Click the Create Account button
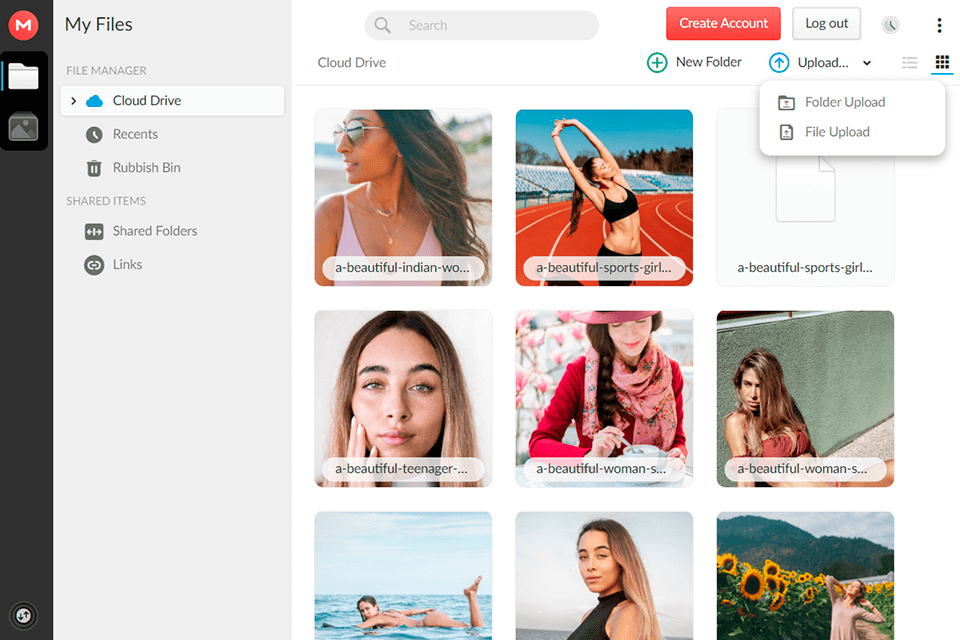Screen dimensions: 960x640 (723, 23)
